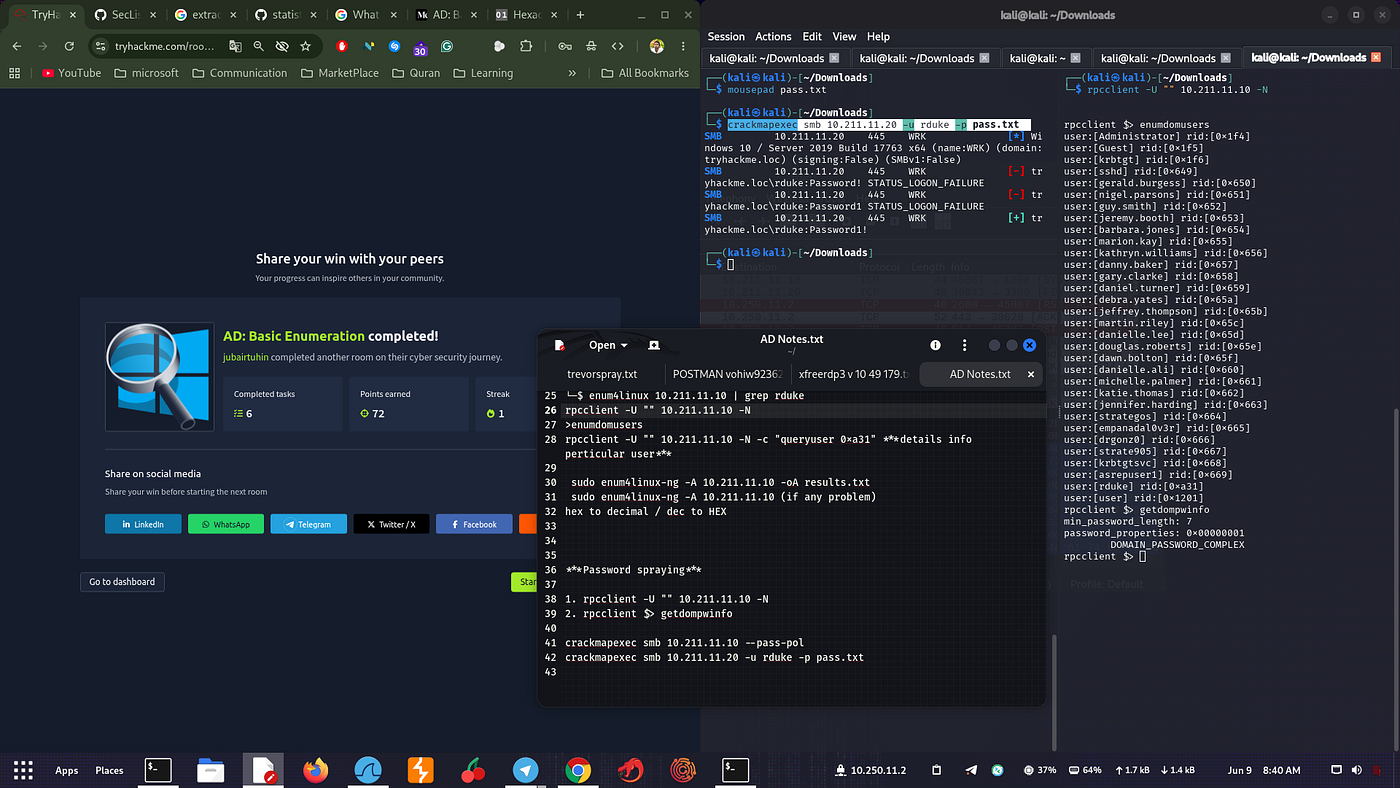
Task: Share the win on Facebook
Action: [x=474, y=524]
